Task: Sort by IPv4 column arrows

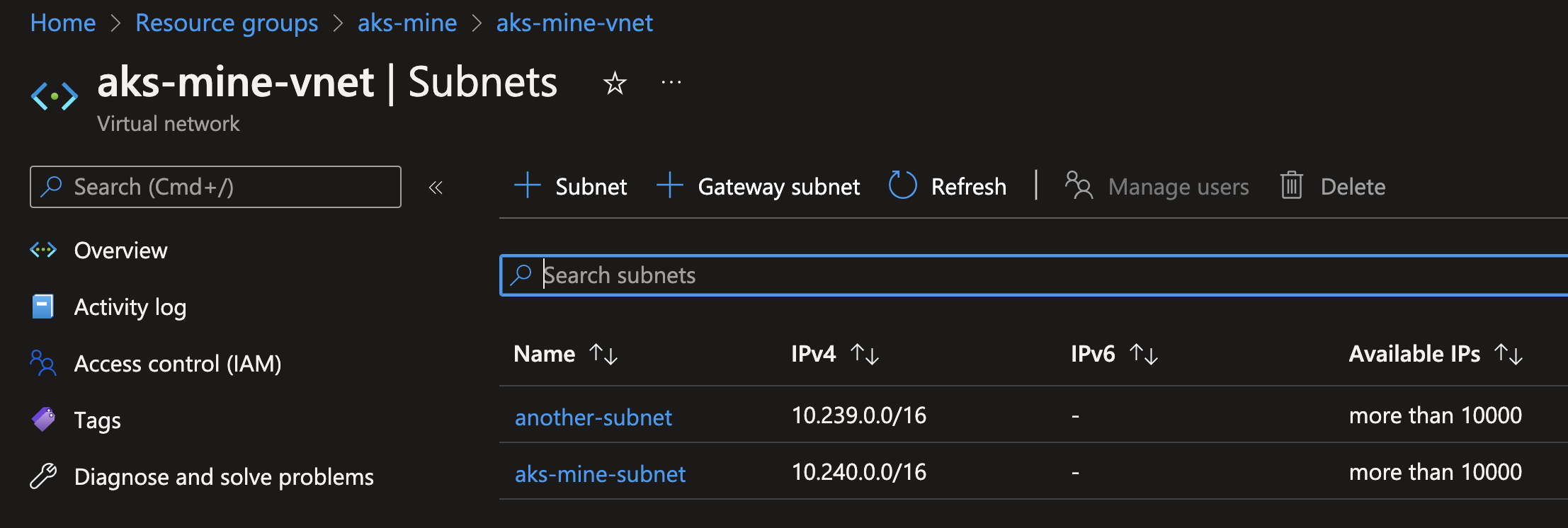Action: [x=865, y=354]
